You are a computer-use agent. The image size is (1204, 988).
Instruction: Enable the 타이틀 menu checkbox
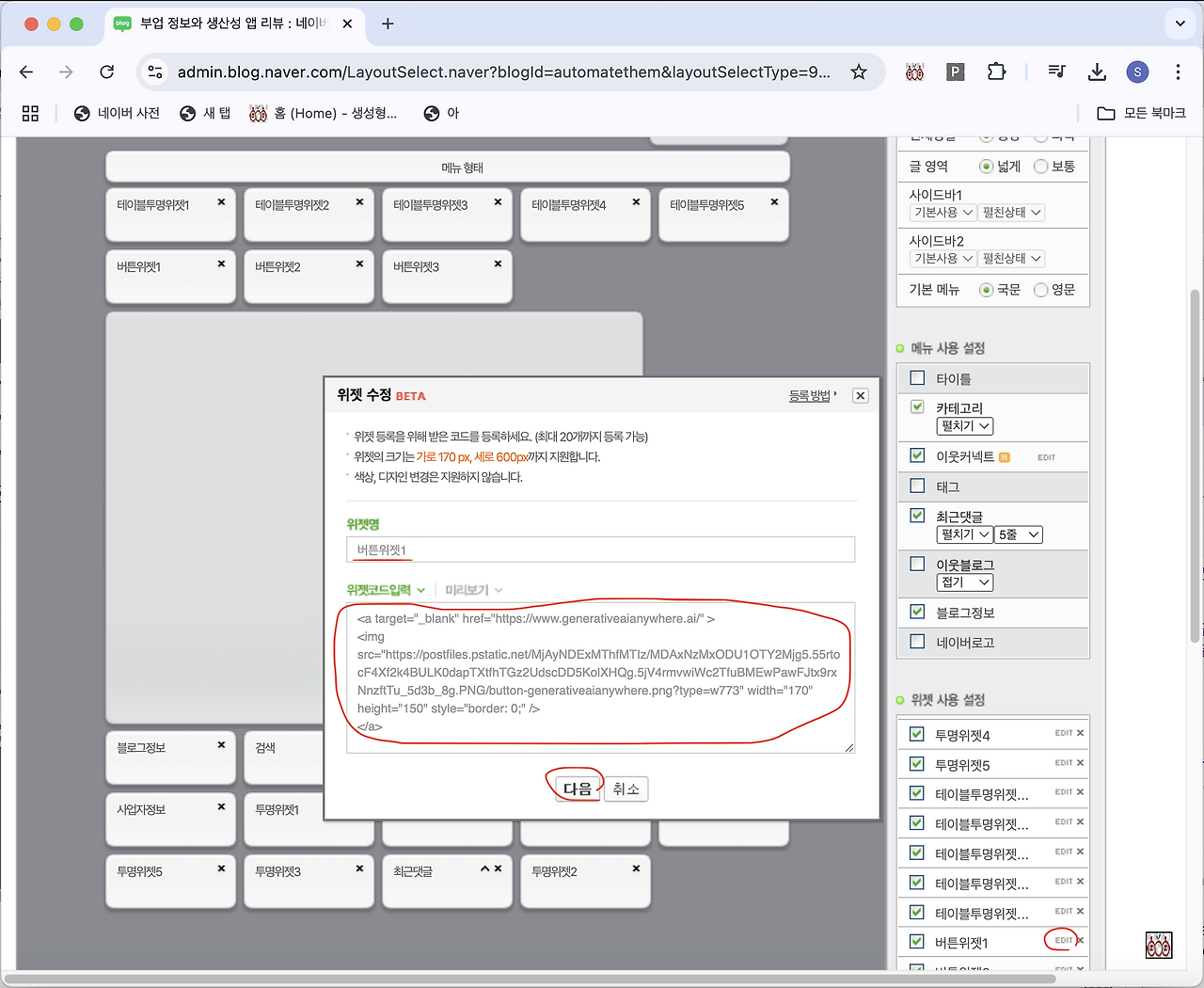pyautogui.click(x=917, y=378)
